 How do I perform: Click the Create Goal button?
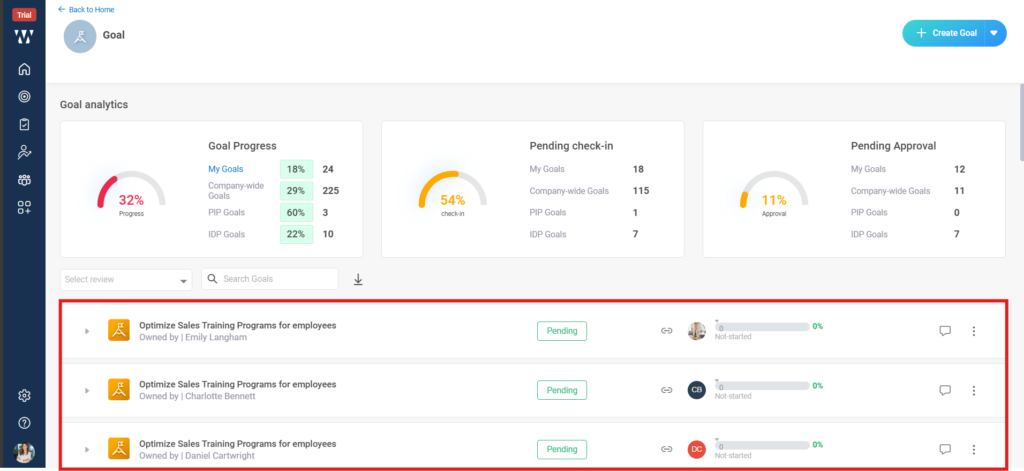(944, 33)
